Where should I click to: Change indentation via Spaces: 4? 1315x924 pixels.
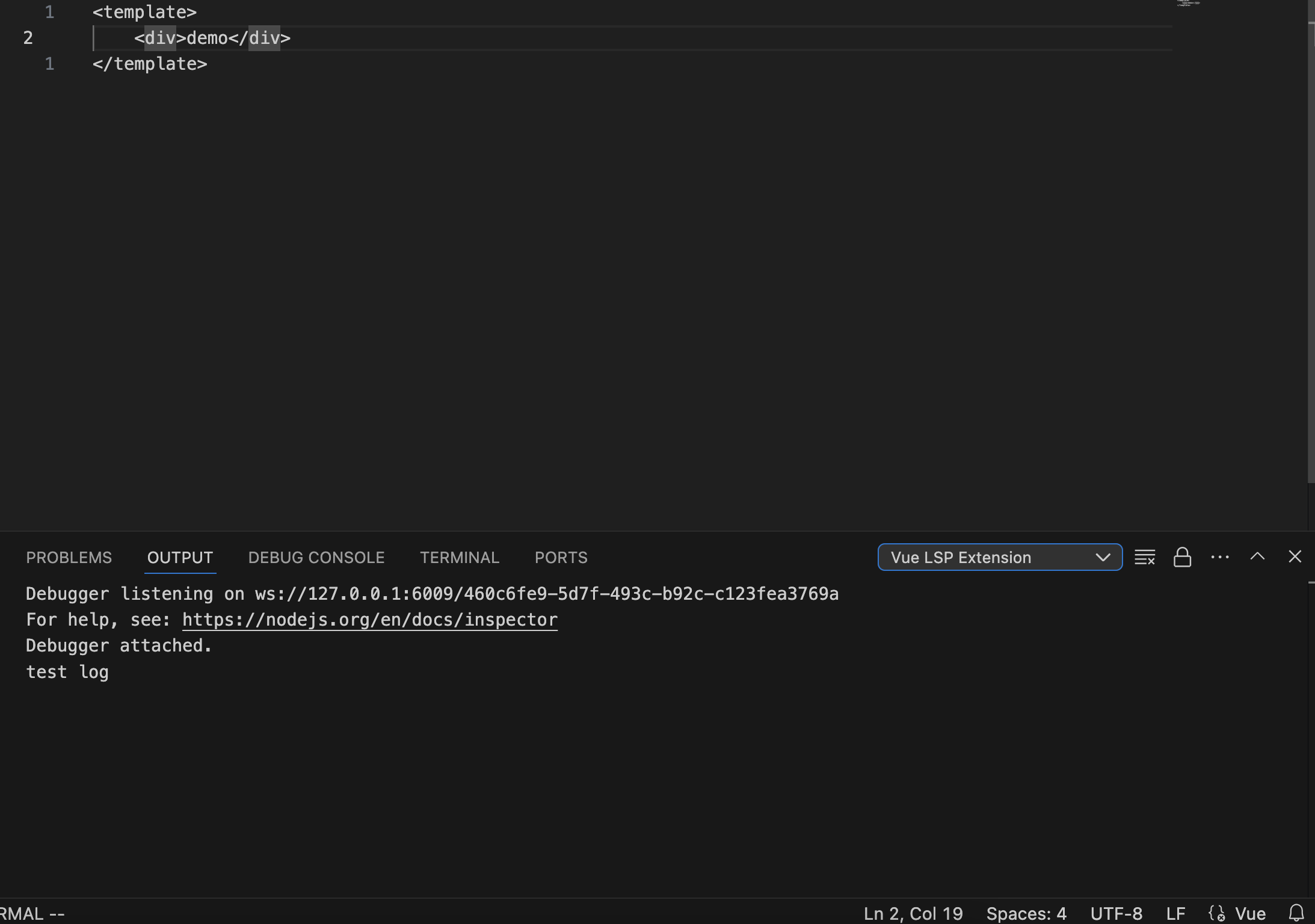point(1026,913)
